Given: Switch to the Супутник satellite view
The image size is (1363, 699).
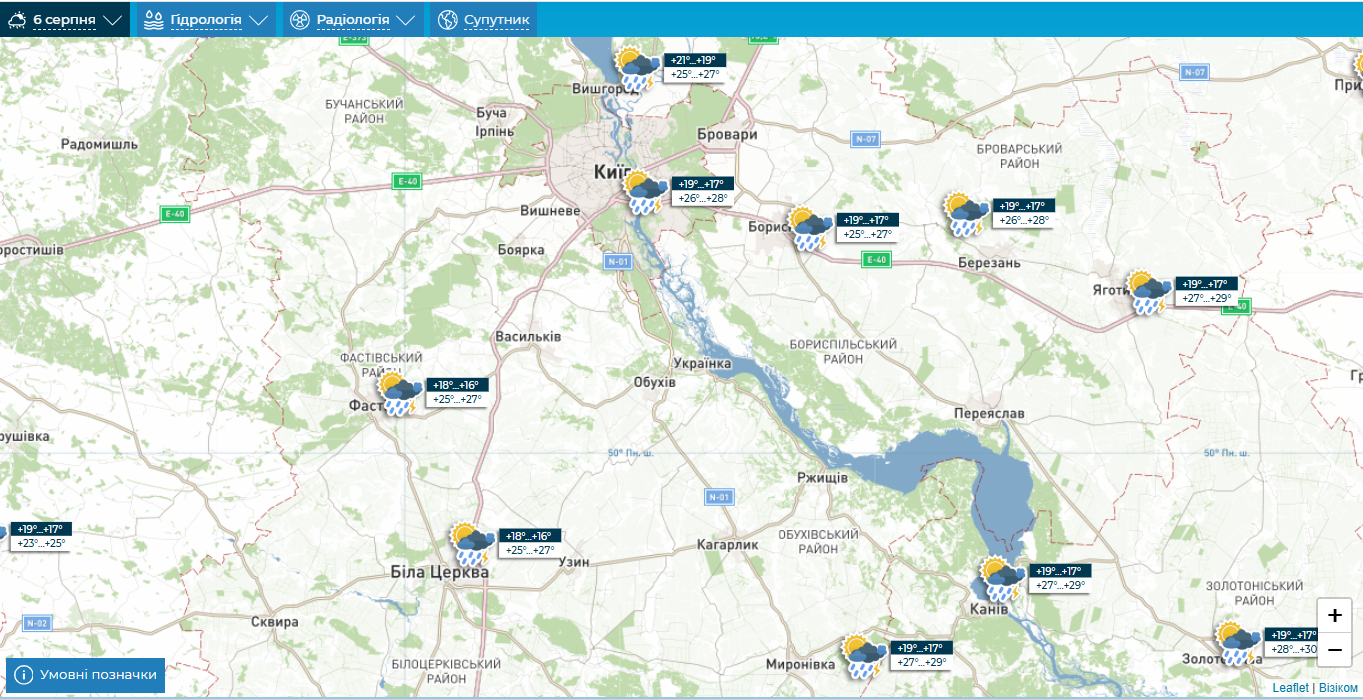Looking at the screenshot, I should (484, 20).
